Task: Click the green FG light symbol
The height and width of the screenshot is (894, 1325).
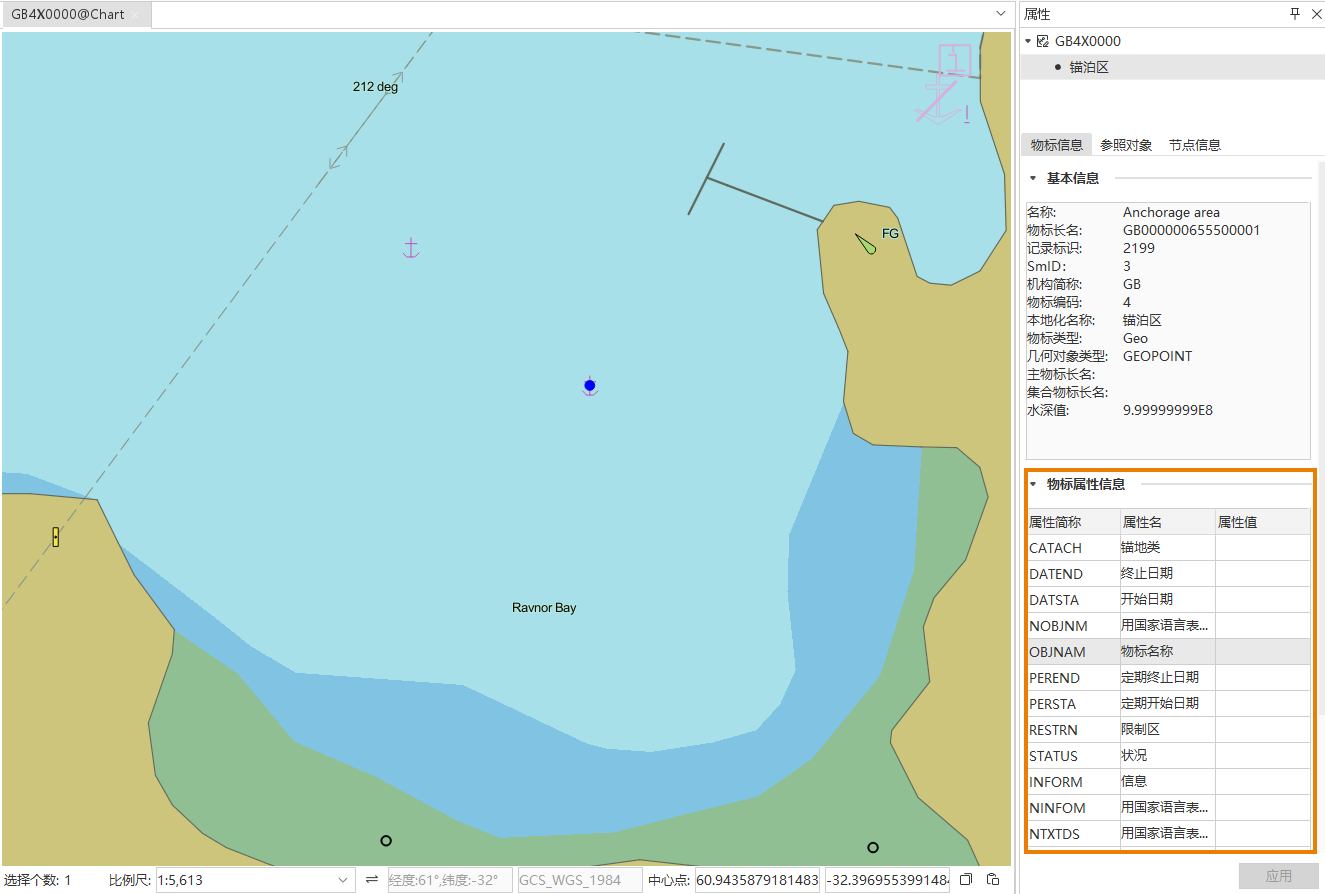Action: click(x=866, y=243)
